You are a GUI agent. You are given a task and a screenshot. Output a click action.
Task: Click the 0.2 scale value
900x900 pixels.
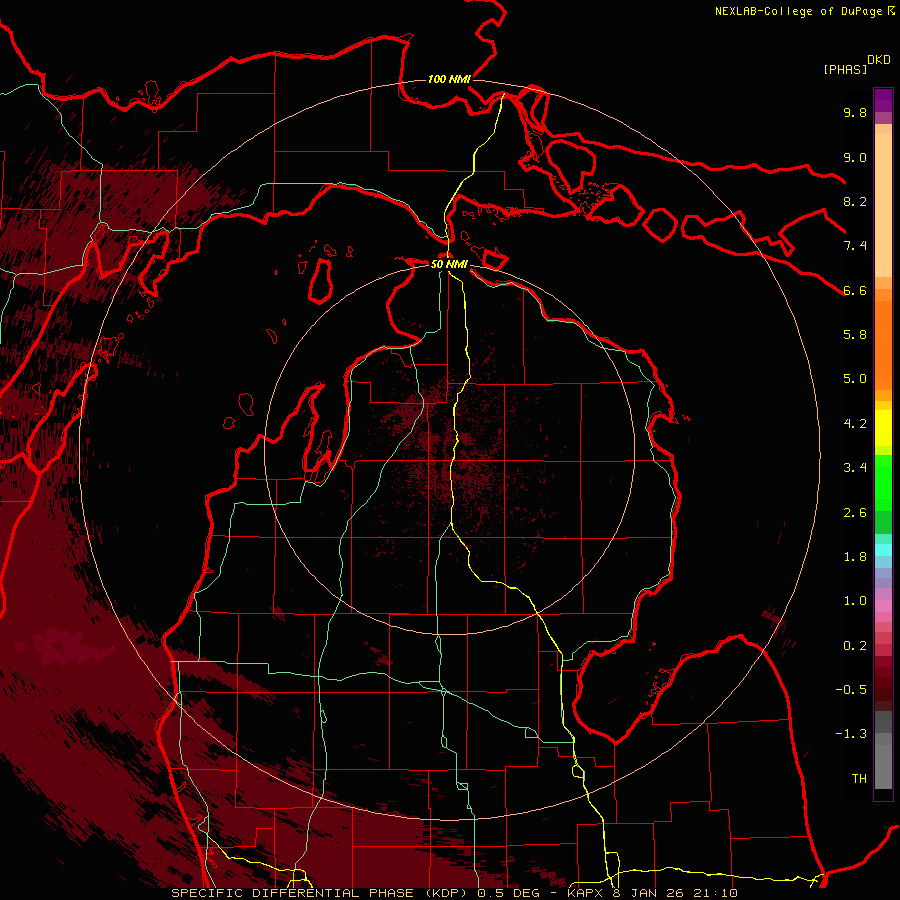tap(855, 646)
